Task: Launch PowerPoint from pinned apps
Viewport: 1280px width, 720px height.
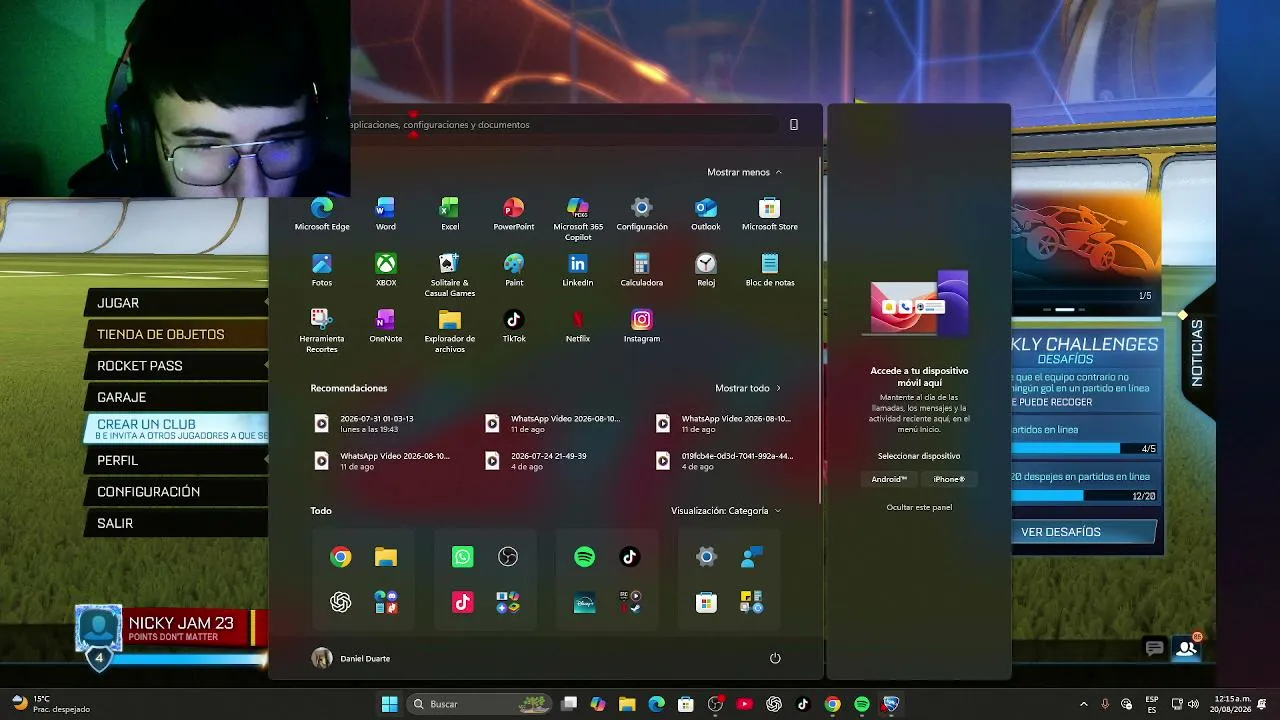Action: (513, 214)
